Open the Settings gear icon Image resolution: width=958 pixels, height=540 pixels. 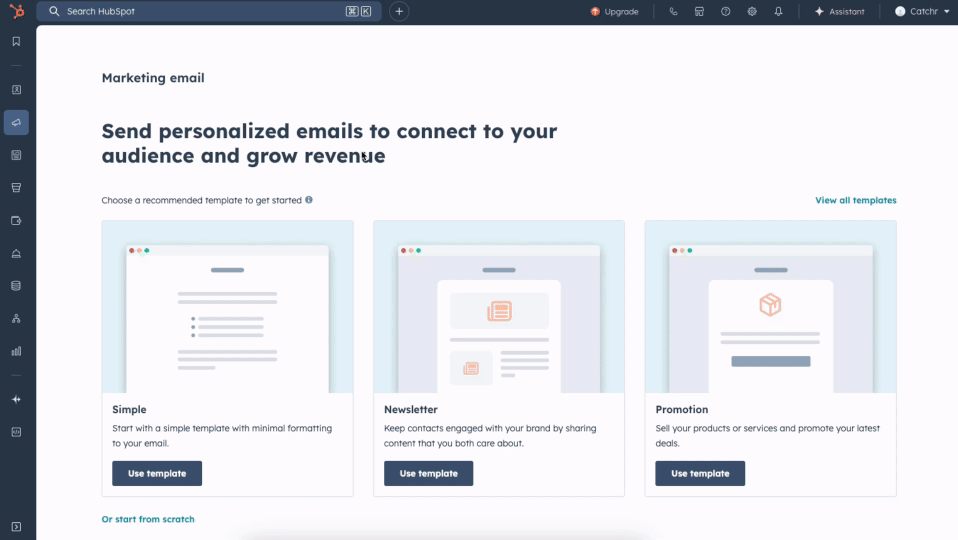point(752,11)
